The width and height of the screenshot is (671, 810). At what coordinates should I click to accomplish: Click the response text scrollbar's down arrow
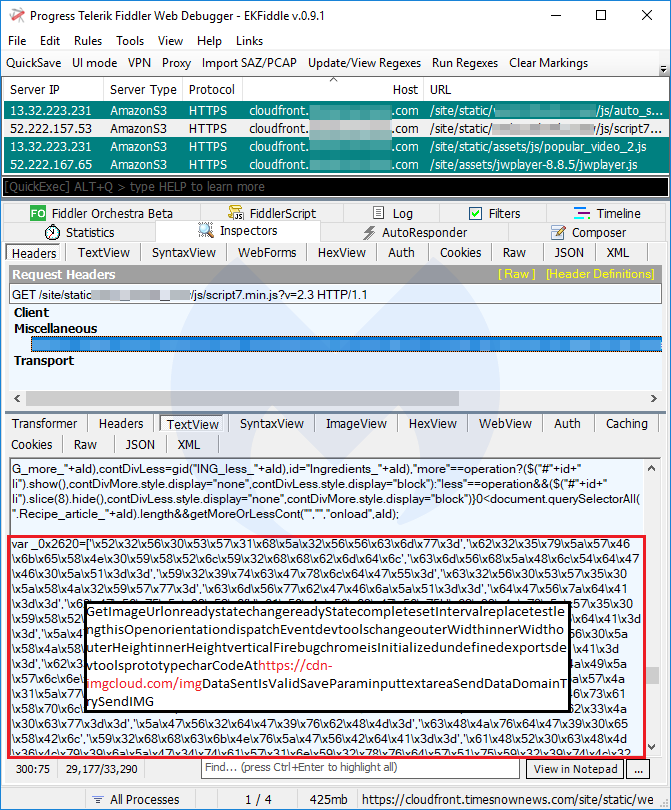point(652,747)
